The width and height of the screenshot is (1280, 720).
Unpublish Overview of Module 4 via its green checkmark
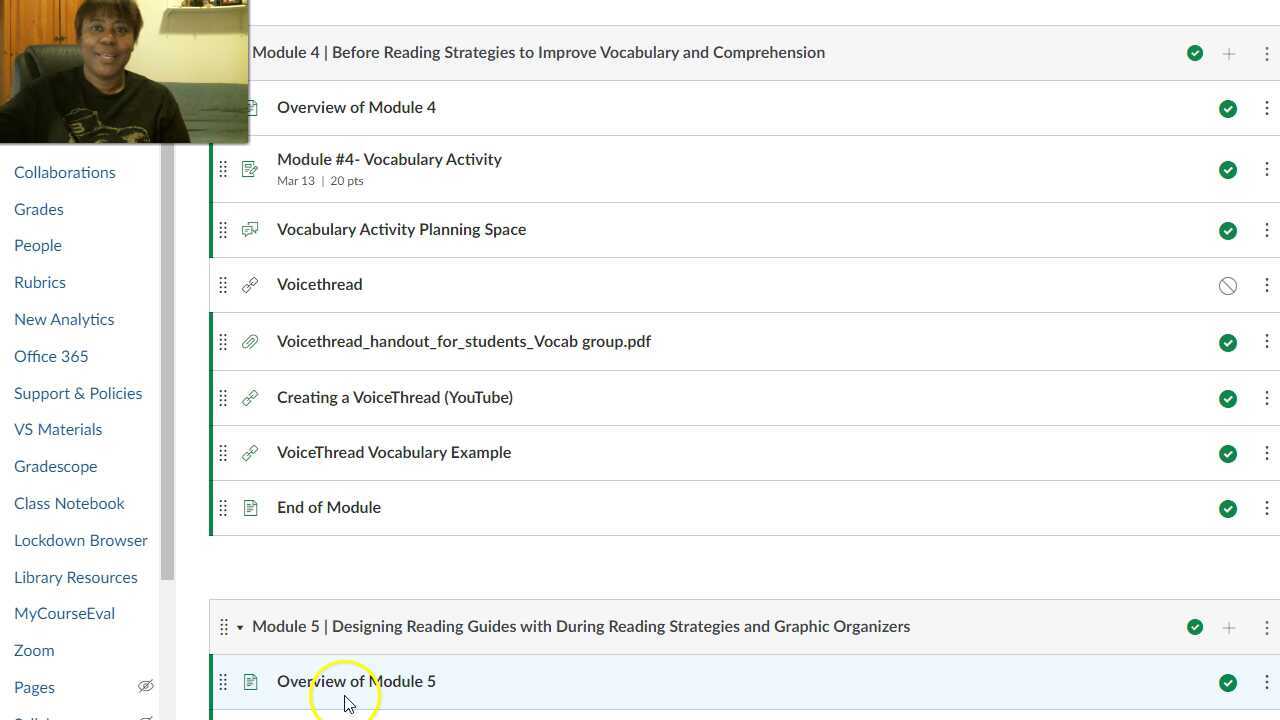1228,109
